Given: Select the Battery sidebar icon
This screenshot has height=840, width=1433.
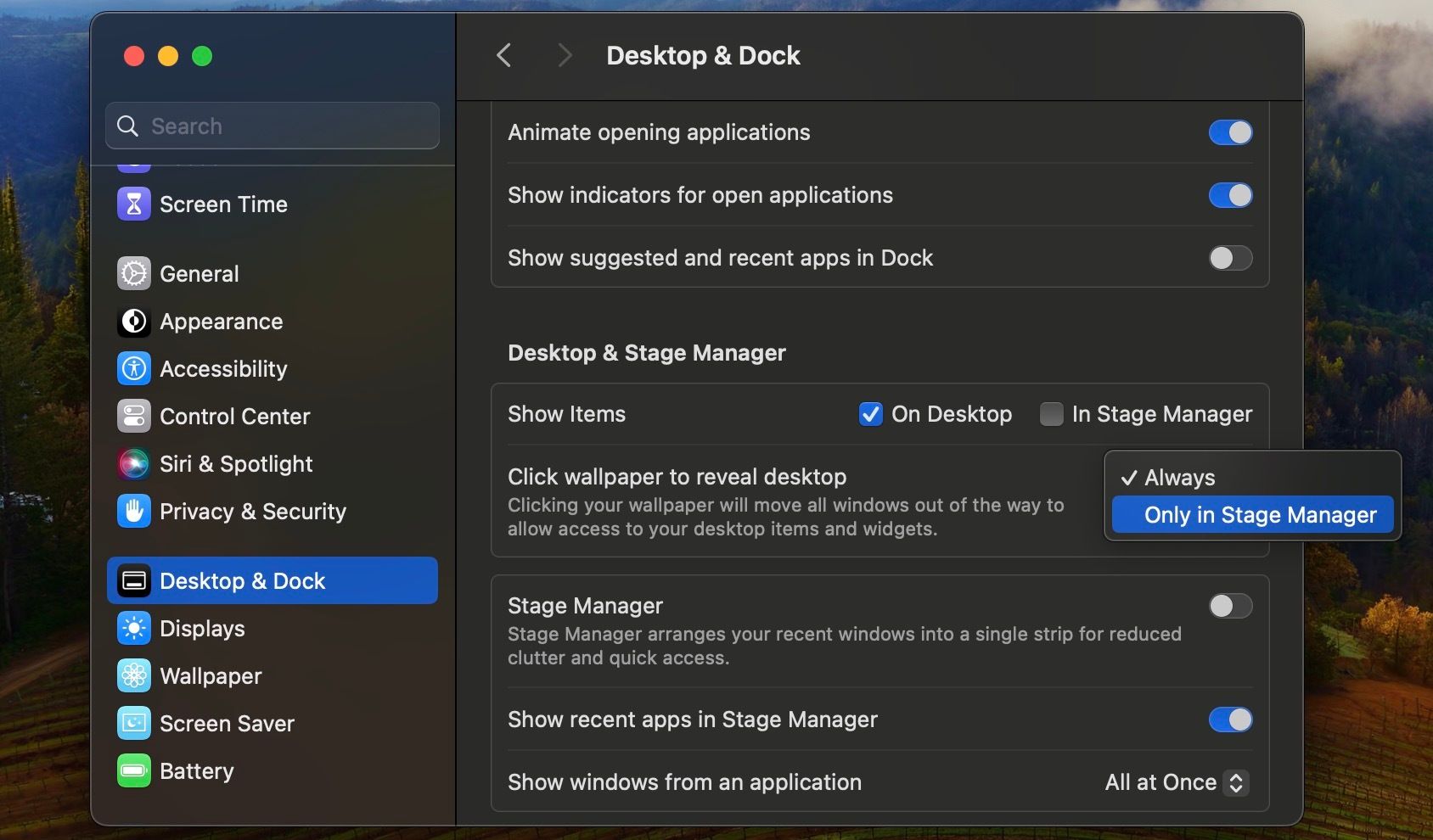Looking at the screenshot, I should point(133,770).
